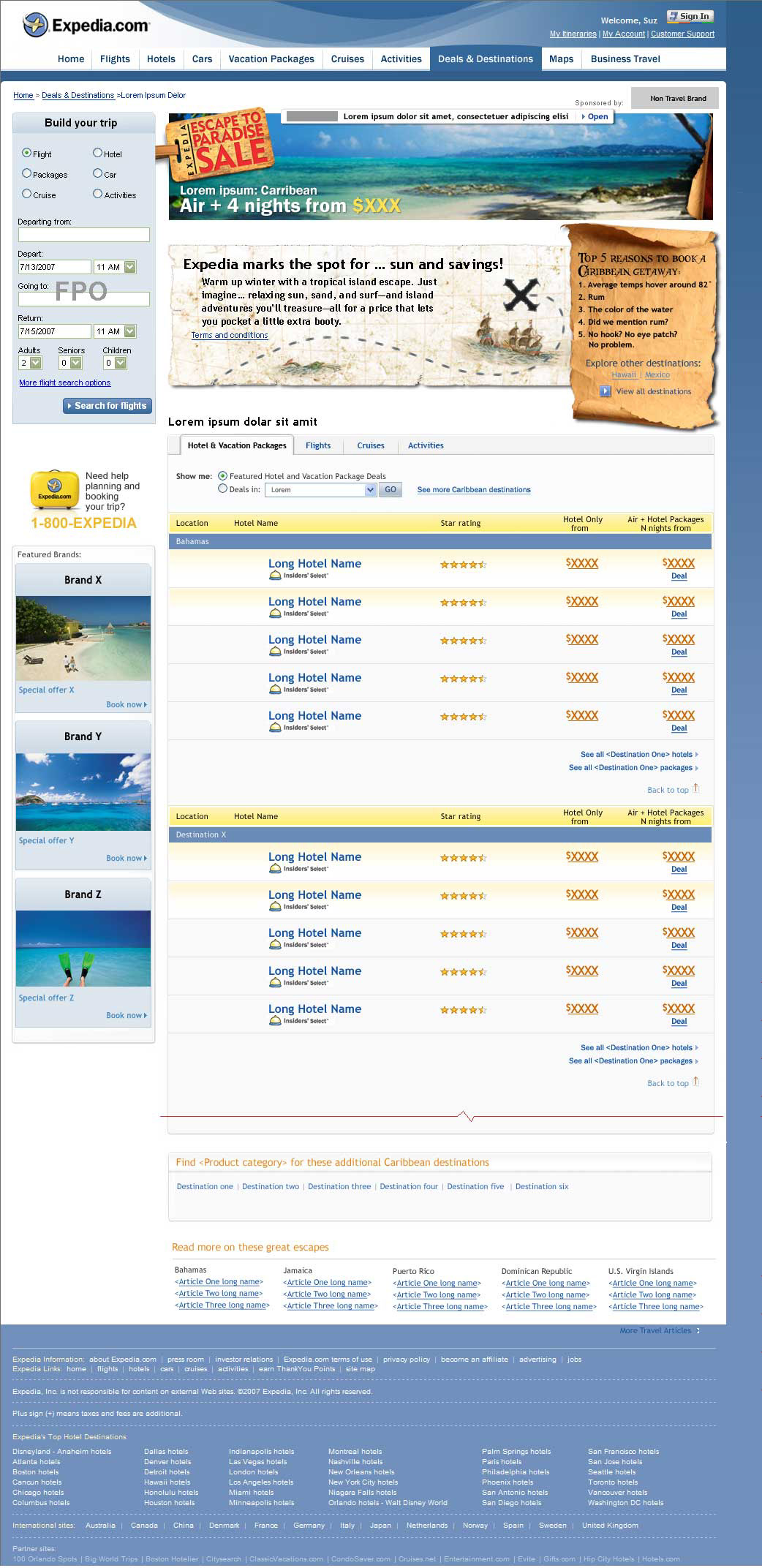This screenshot has width=762, height=1568.
Task: Click the Depart date field
Action: [x=55, y=267]
